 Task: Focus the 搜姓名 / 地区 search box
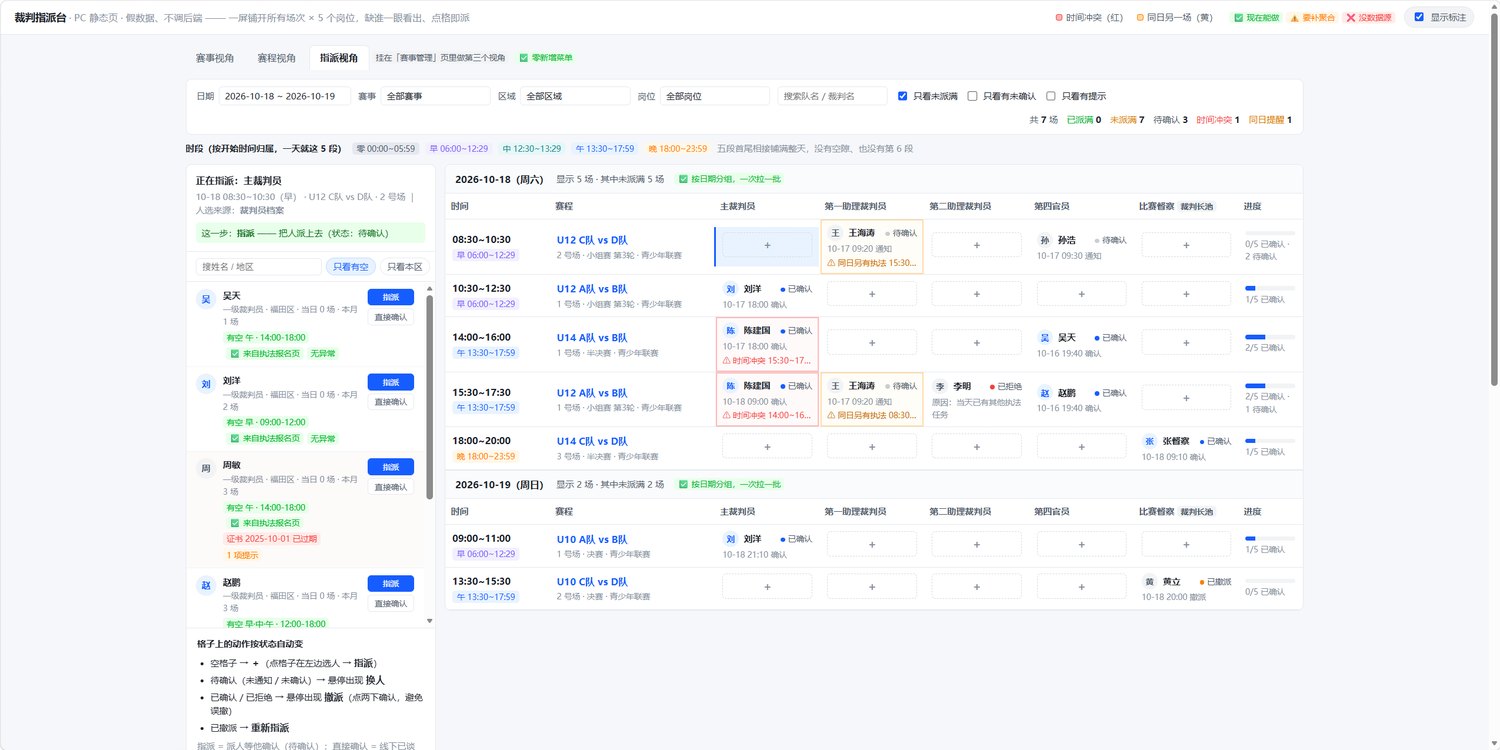pyautogui.click(x=259, y=267)
